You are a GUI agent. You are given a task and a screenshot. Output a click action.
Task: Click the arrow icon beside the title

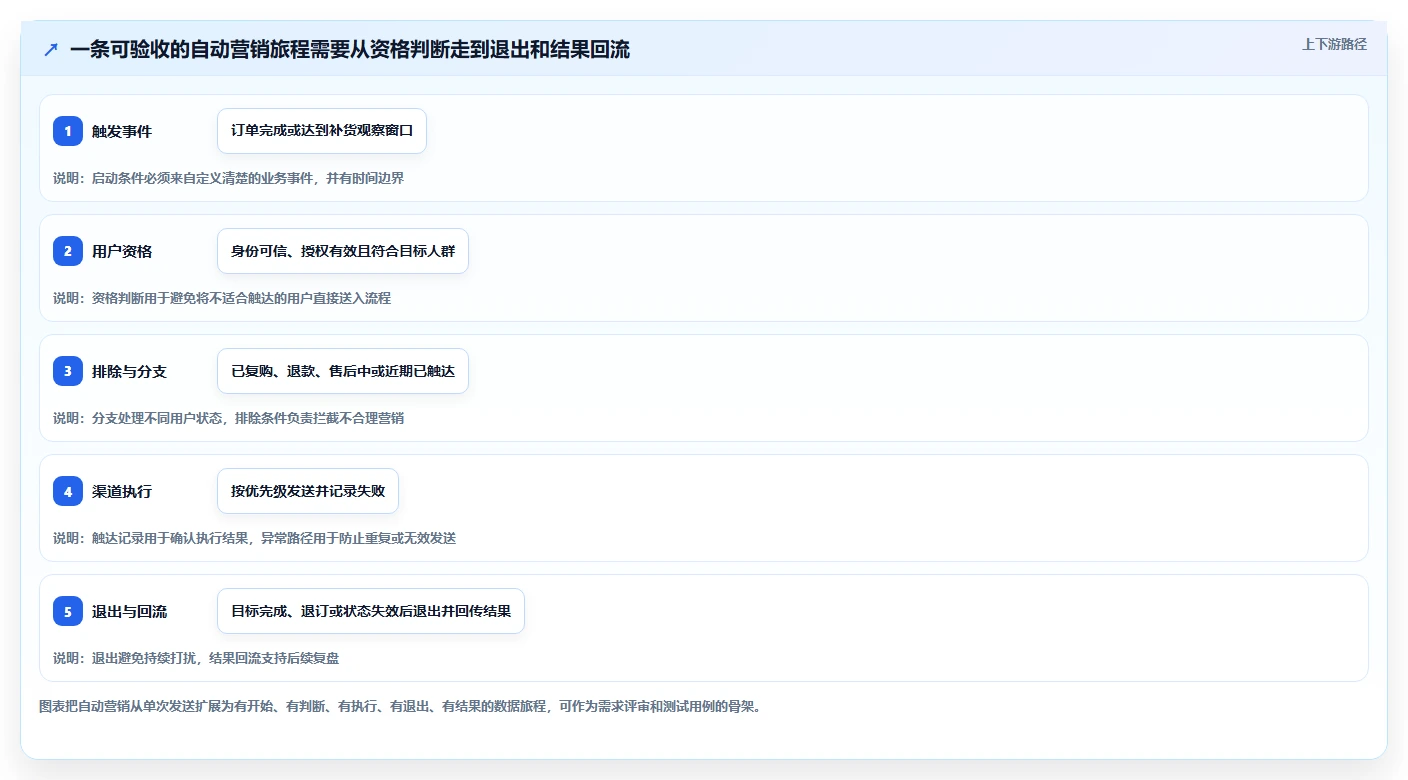pos(51,50)
